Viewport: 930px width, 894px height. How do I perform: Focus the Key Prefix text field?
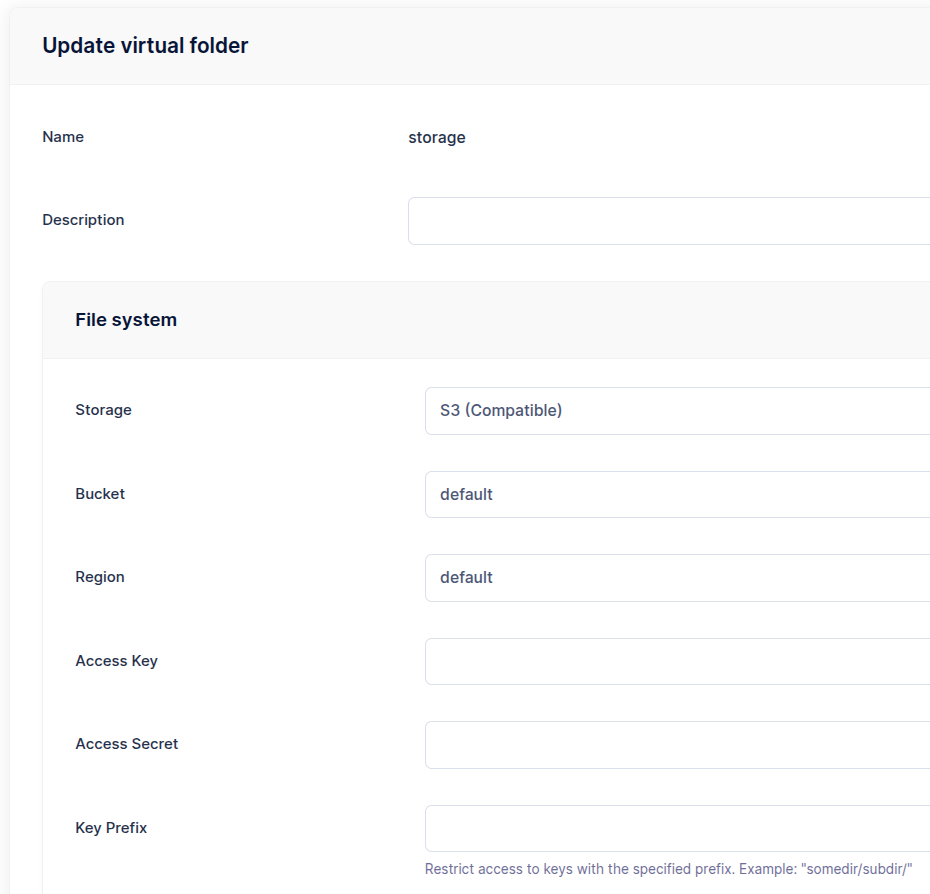[677, 828]
